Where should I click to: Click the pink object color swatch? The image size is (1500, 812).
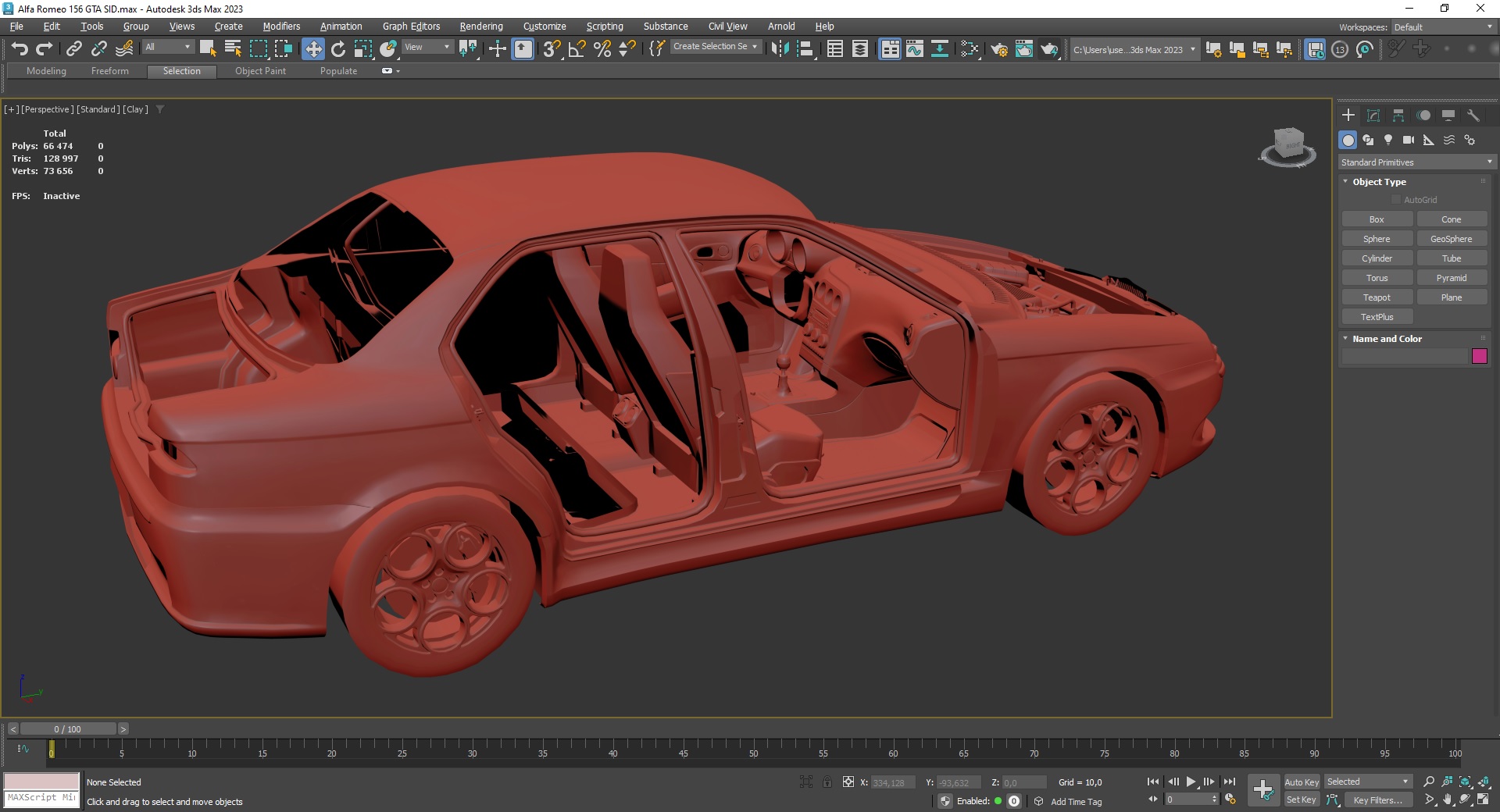pyautogui.click(x=1479, y=356)
